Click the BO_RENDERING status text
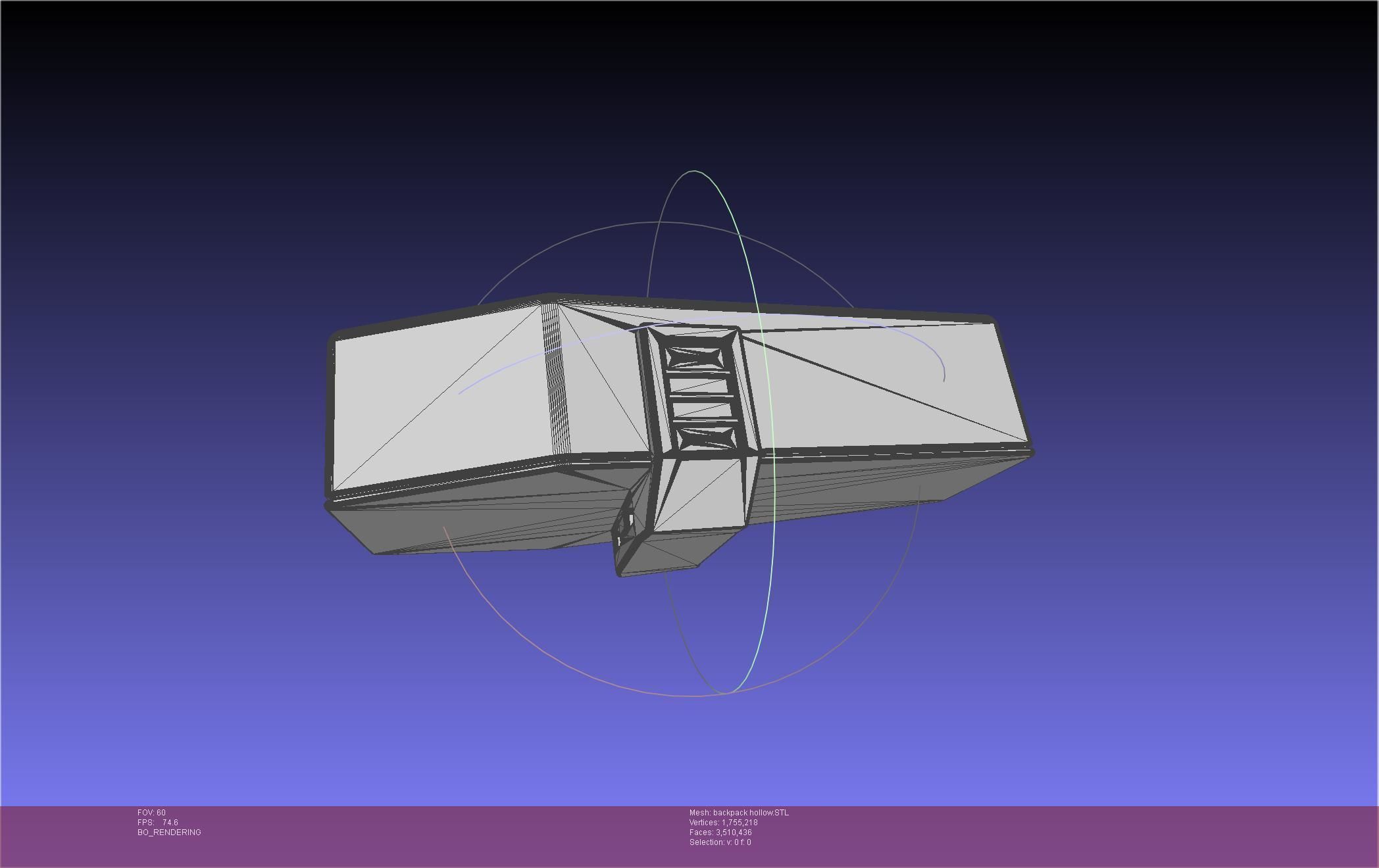 [x=169, y=832]
